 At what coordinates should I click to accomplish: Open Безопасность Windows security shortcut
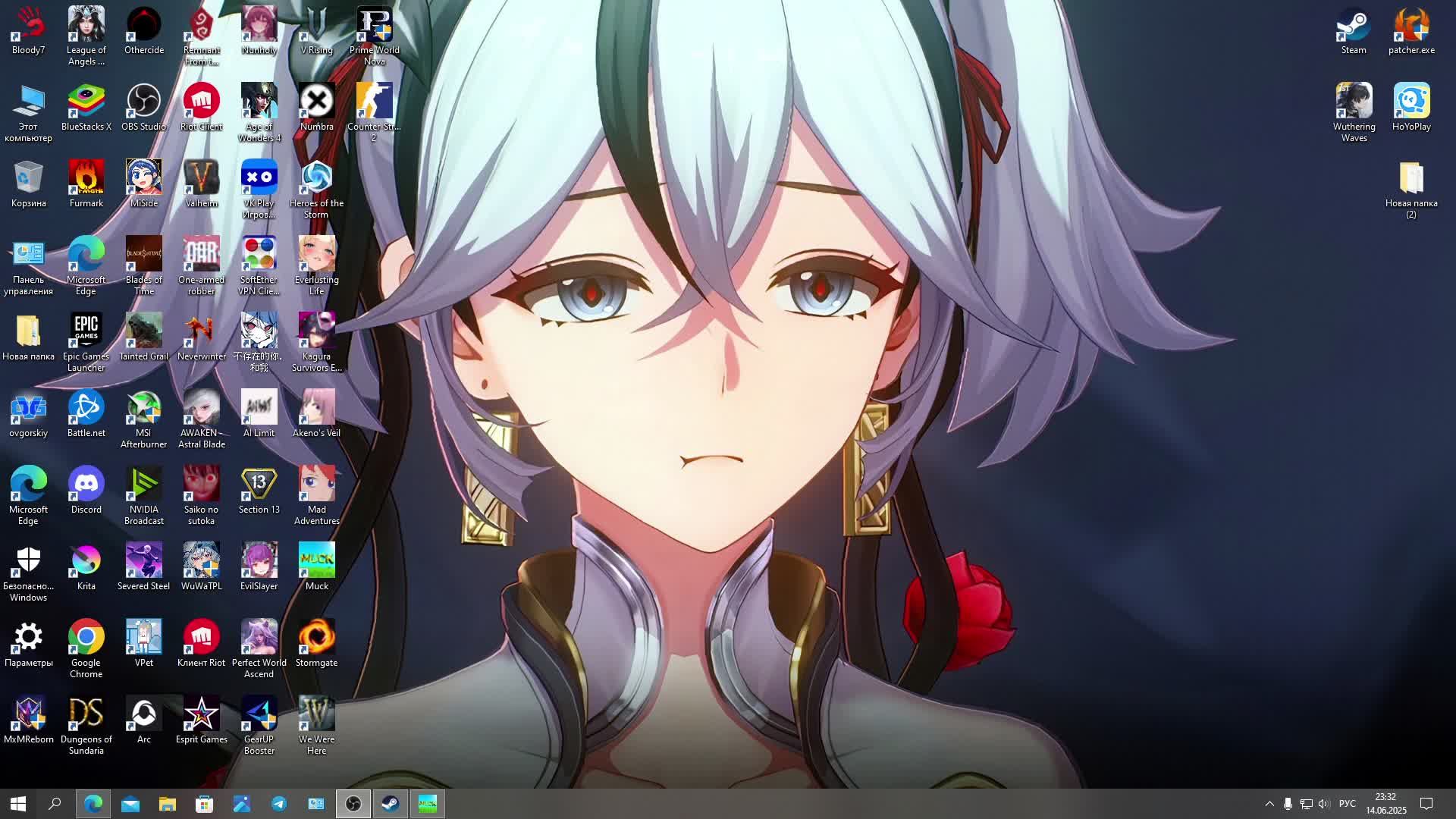coord(28,573)
